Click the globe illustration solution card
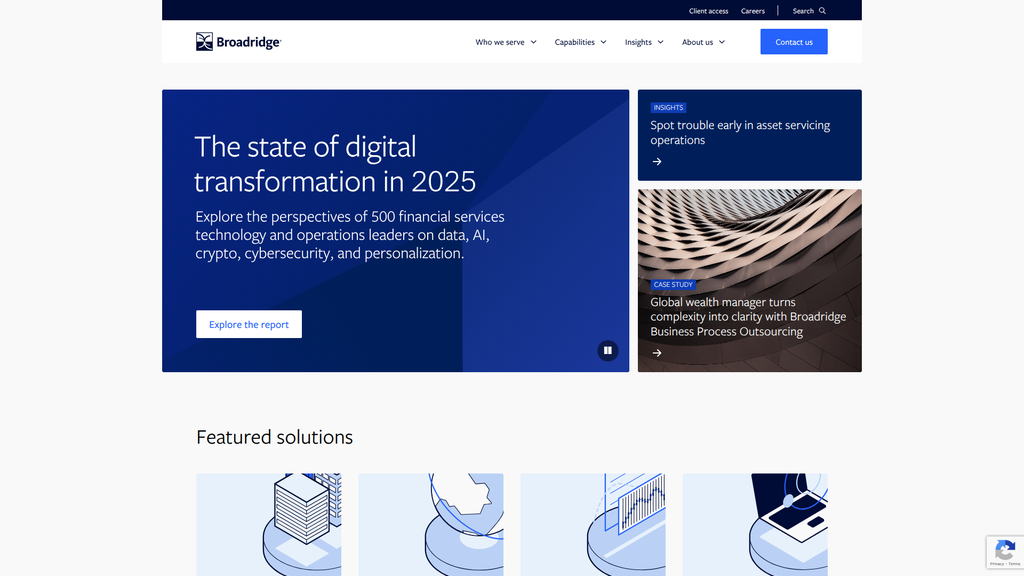 [431, 524]
